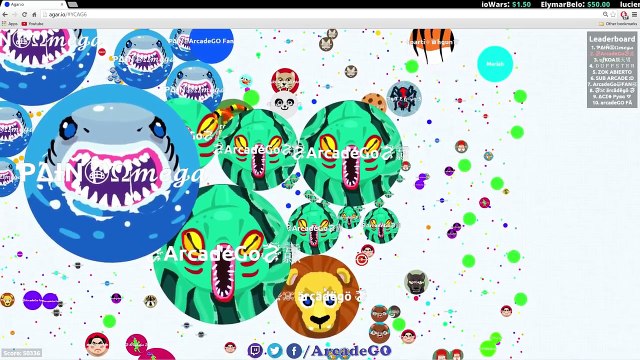Click the largest shark-skin PAIN Omega cell
Screen dimensions: 640x360
[x=112, y=173]
